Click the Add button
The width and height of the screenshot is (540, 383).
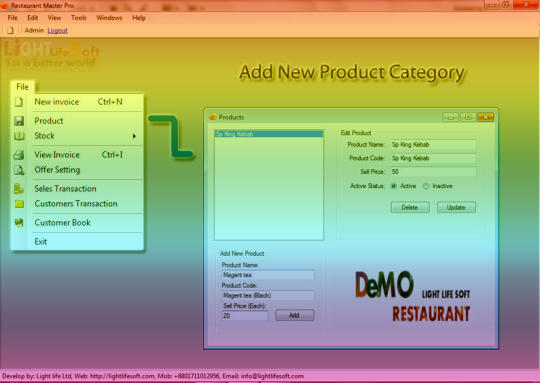pyautogui.click(x=294, y=315)
